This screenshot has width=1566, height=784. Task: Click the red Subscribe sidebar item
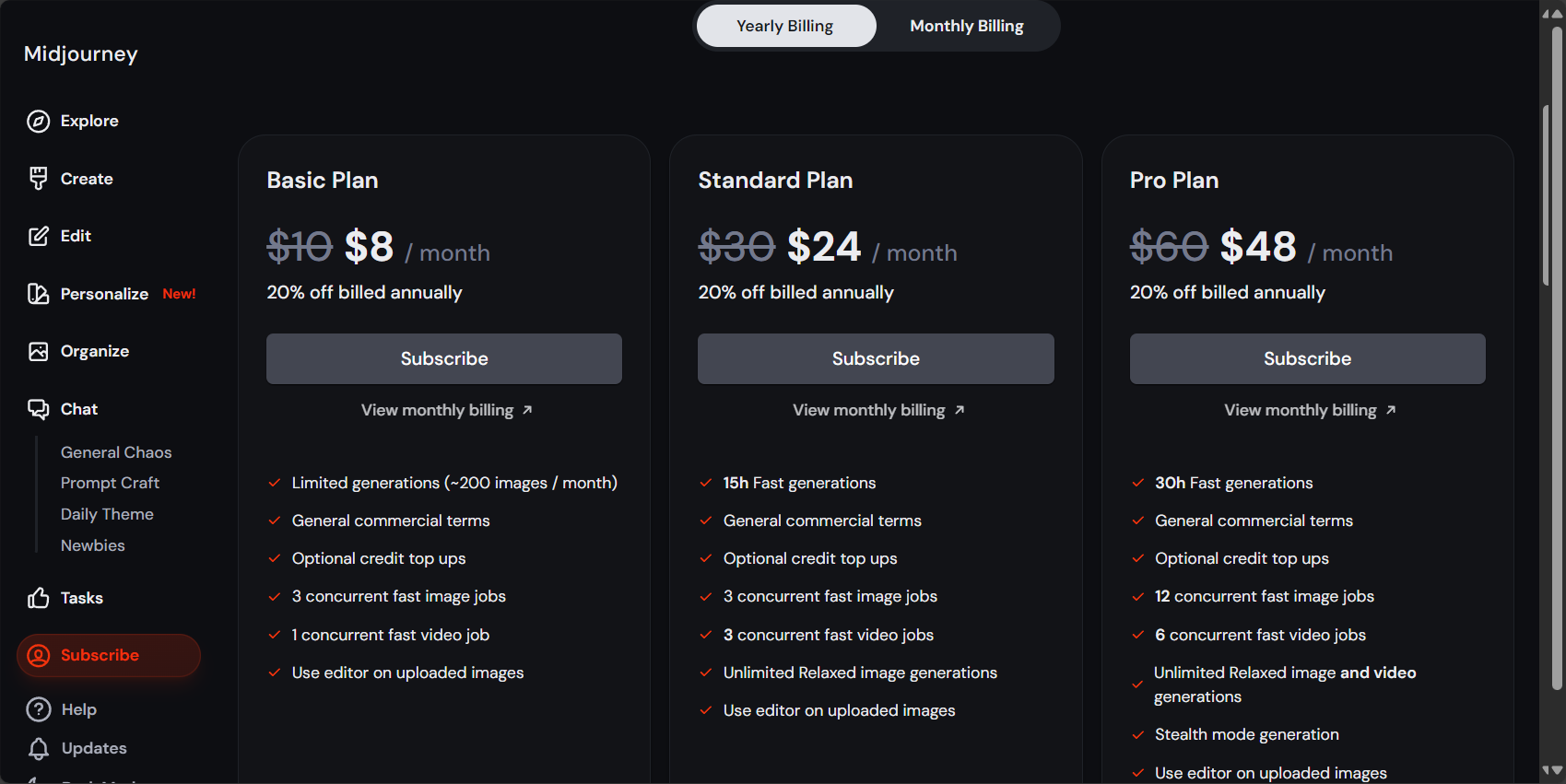point(109,655)
